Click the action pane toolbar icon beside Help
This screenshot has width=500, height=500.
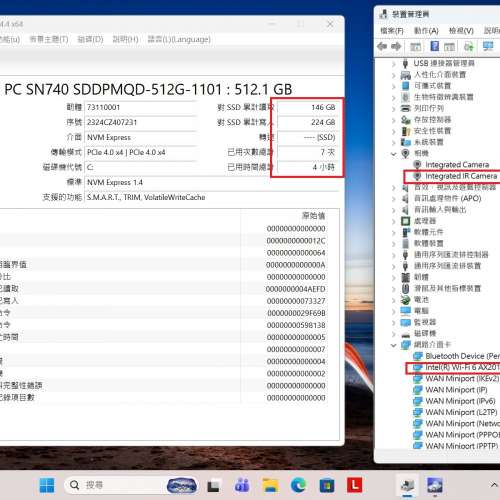[x=449, y=47]
